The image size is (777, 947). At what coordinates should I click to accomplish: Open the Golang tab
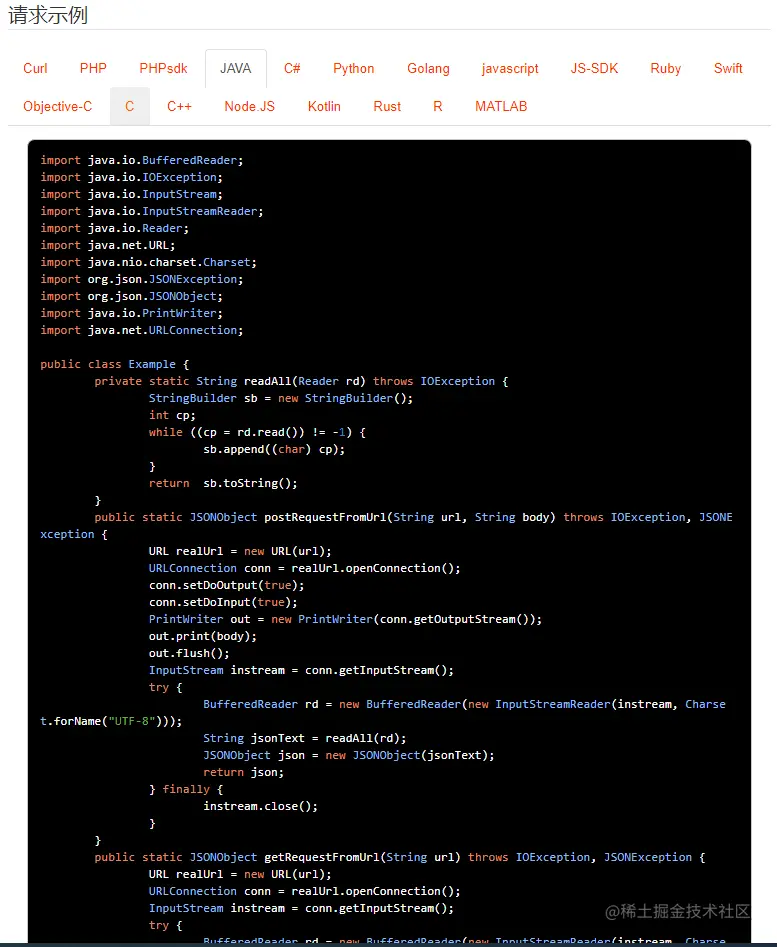(x=428, y=68)
